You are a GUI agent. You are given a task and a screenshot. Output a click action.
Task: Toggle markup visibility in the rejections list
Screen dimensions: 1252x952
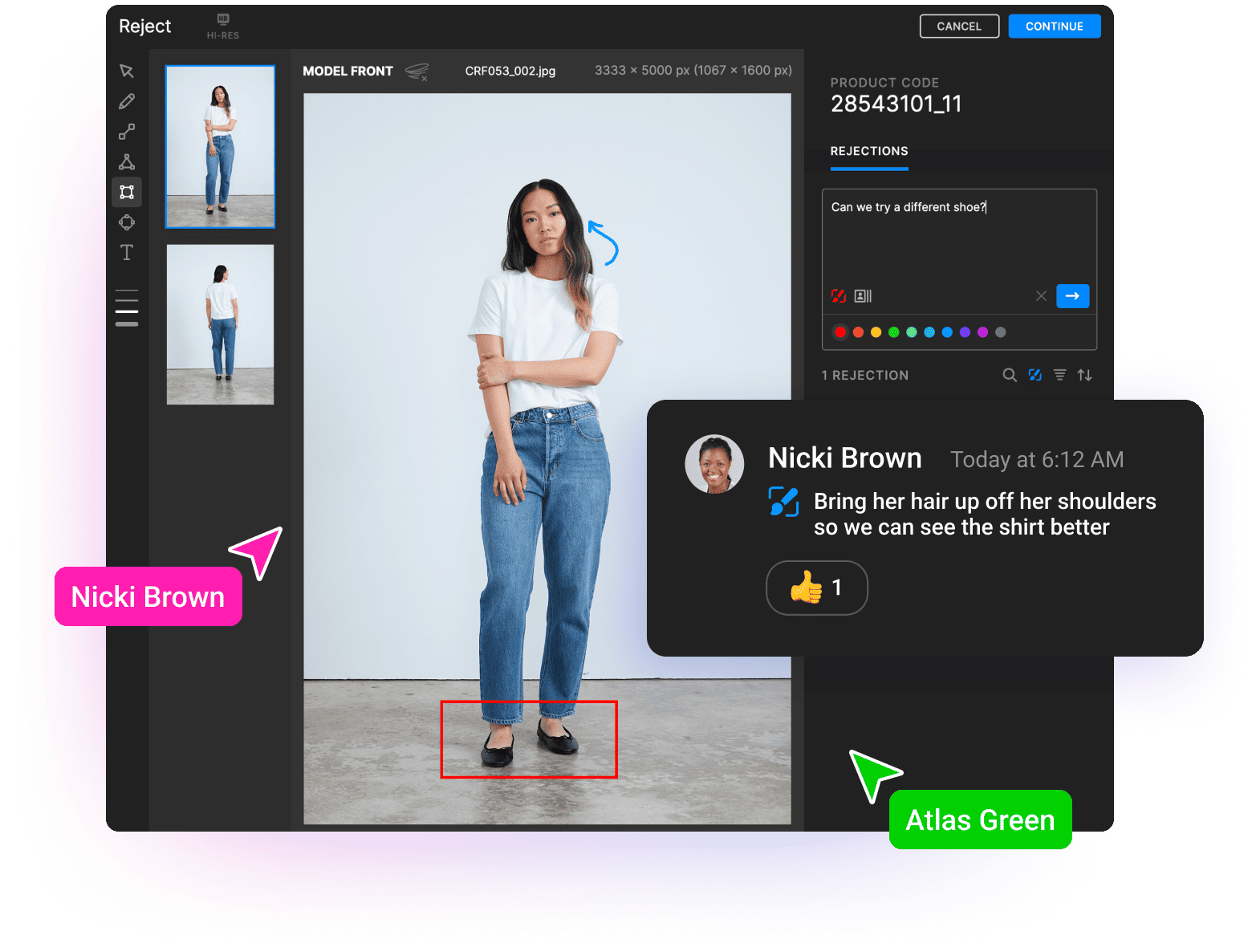pyautogui.click(x=1035, y=375)
